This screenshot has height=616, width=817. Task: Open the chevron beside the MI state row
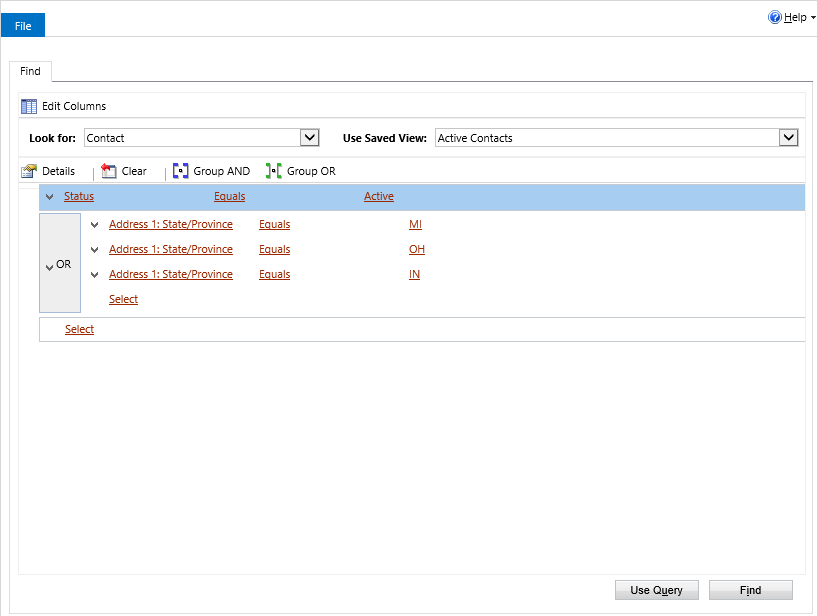coord(94,225)
